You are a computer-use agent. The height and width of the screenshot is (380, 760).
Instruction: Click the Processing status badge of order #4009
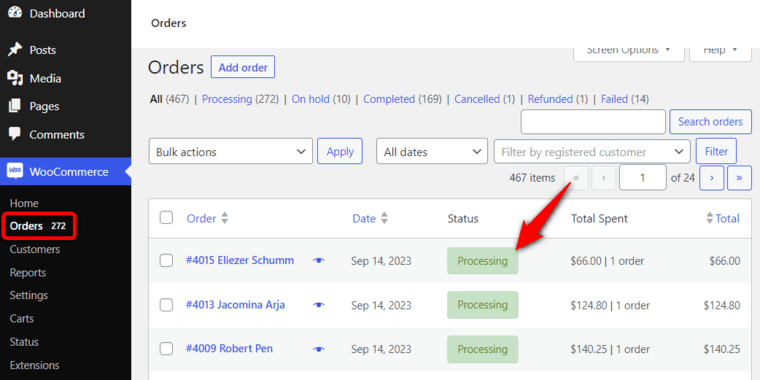tap(482, 349)
